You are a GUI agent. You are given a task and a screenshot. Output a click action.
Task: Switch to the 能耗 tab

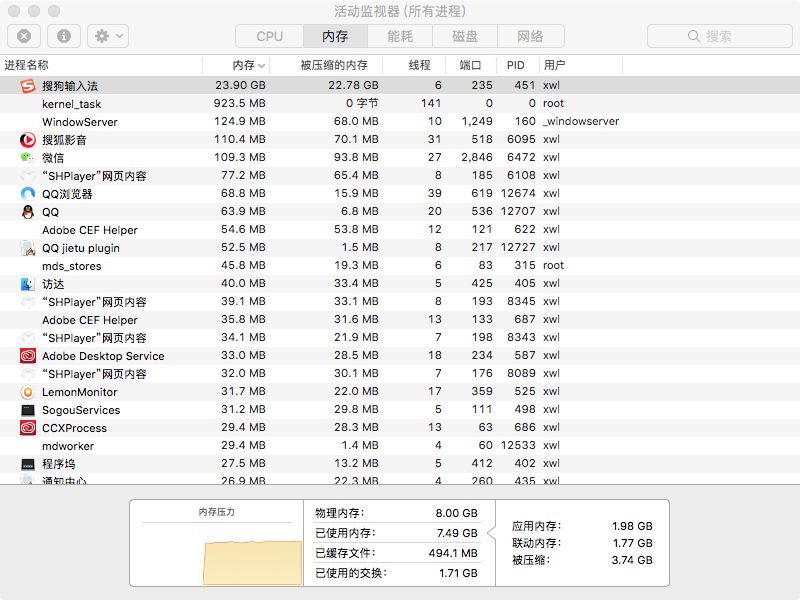(x=400, y=36)
